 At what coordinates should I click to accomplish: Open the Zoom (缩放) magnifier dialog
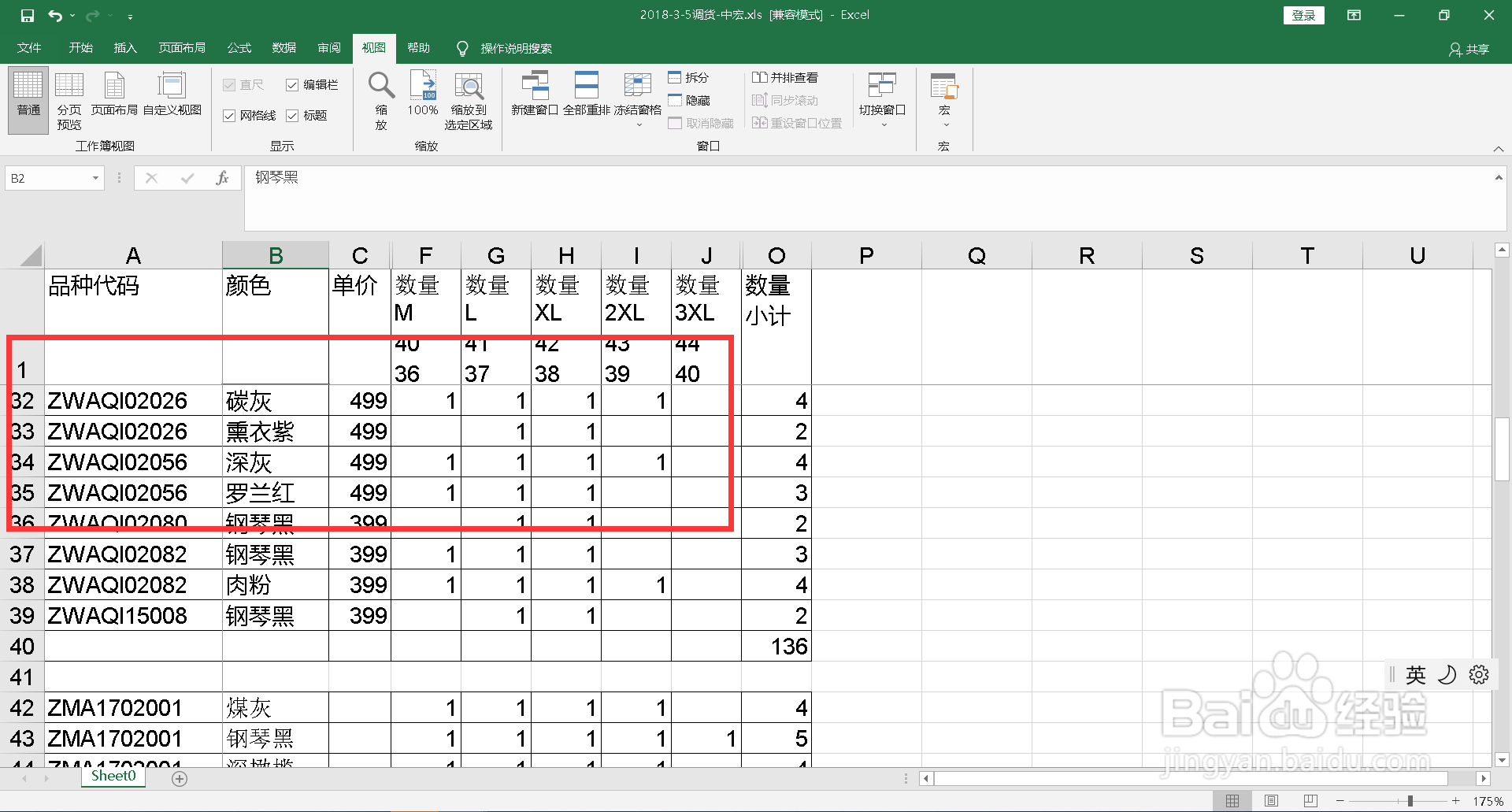pos(381,100)
